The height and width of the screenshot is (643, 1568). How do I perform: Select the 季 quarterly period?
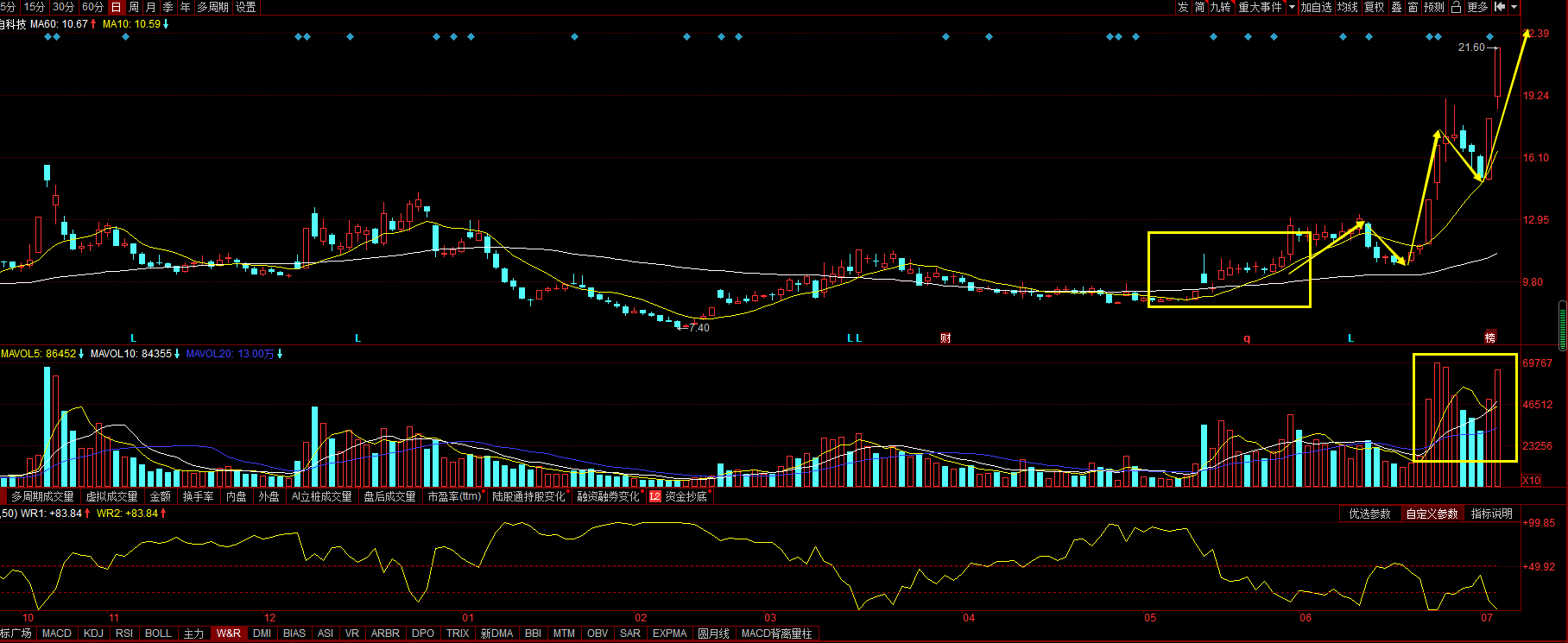[x=168, y=7]
